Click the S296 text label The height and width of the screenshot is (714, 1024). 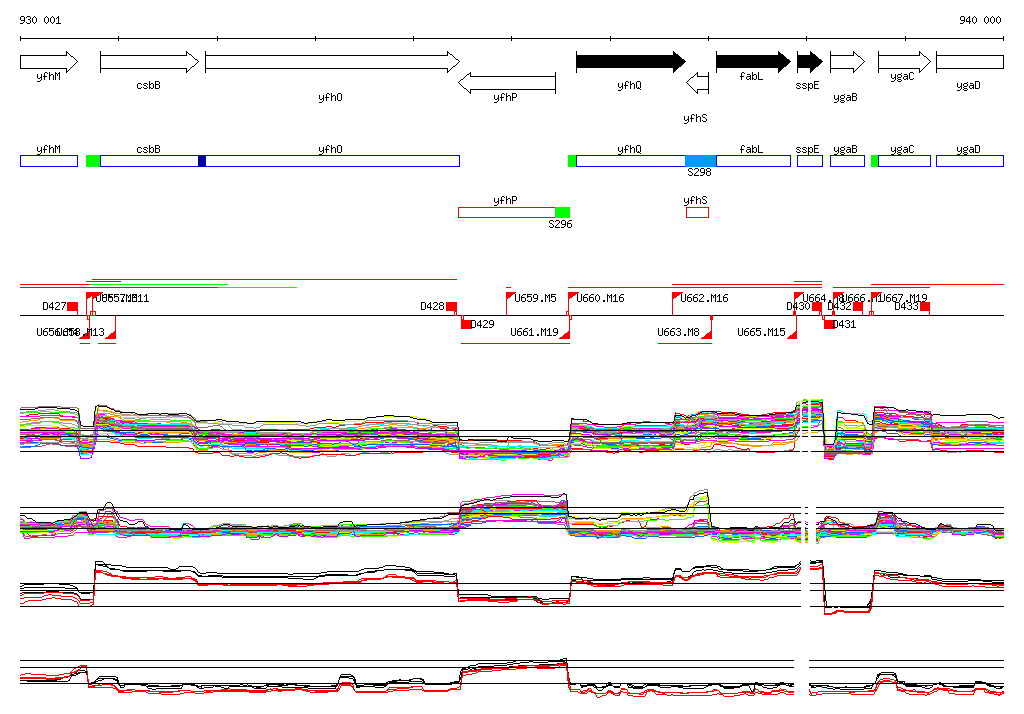click(560, 224)
